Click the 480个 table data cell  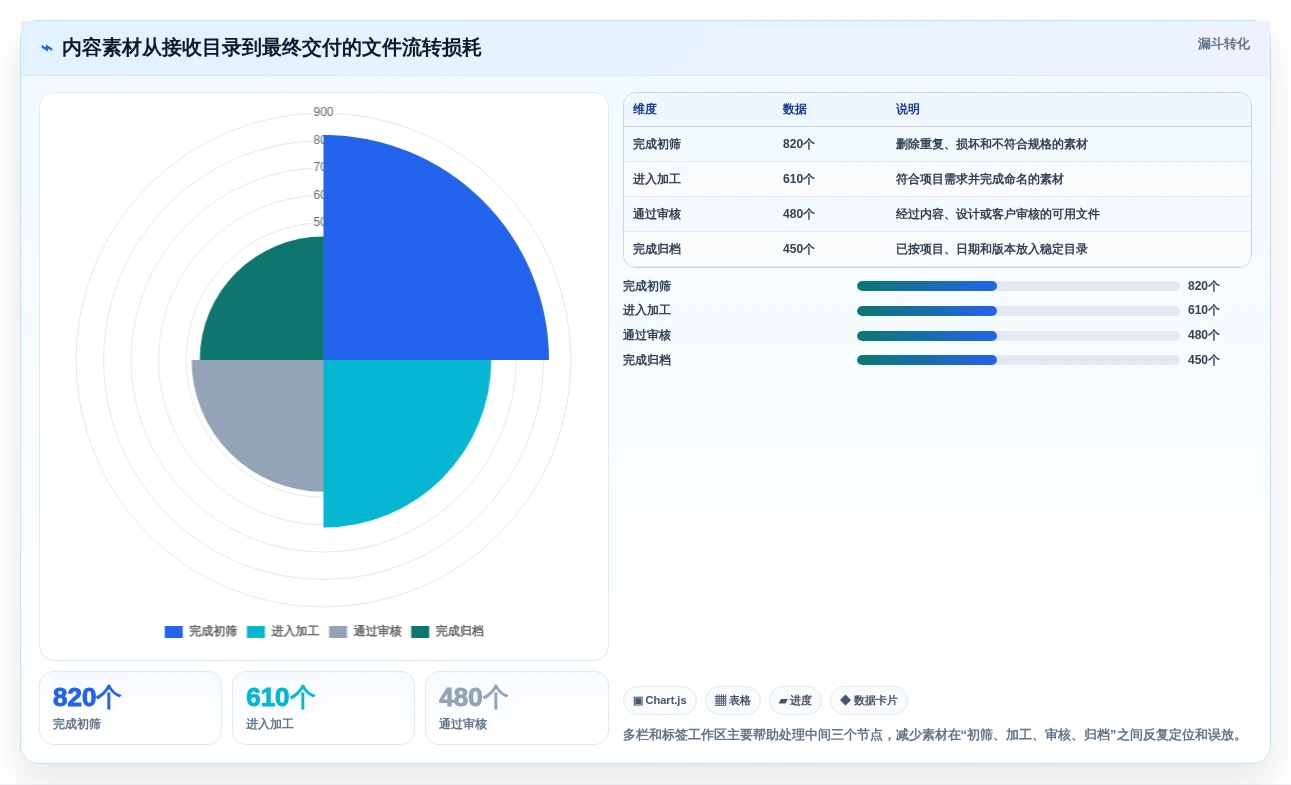pyautogui.click(x=799, y=215)
